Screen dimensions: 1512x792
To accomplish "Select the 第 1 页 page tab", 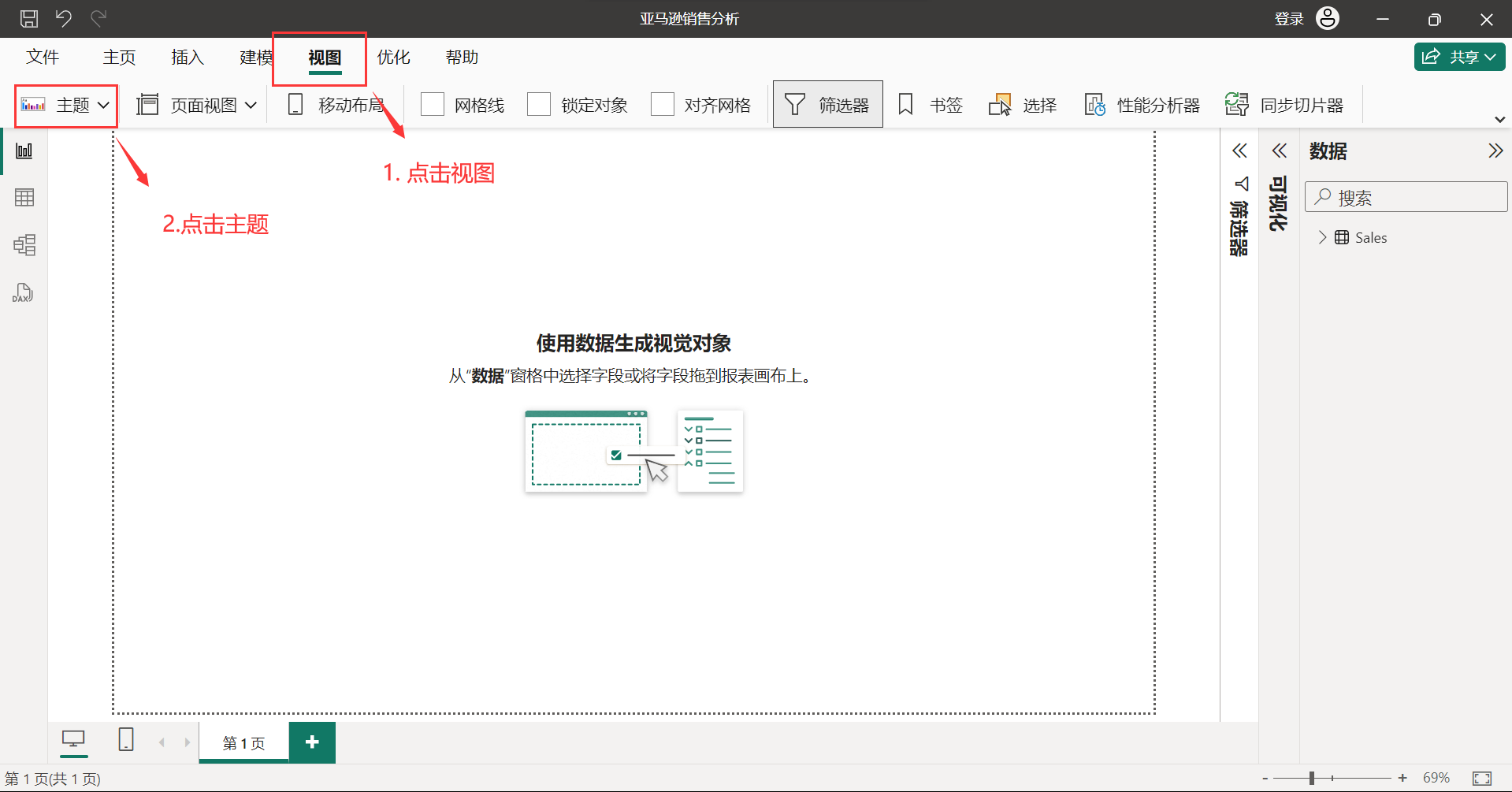I will pyautogui.click(x=244, y=743).
